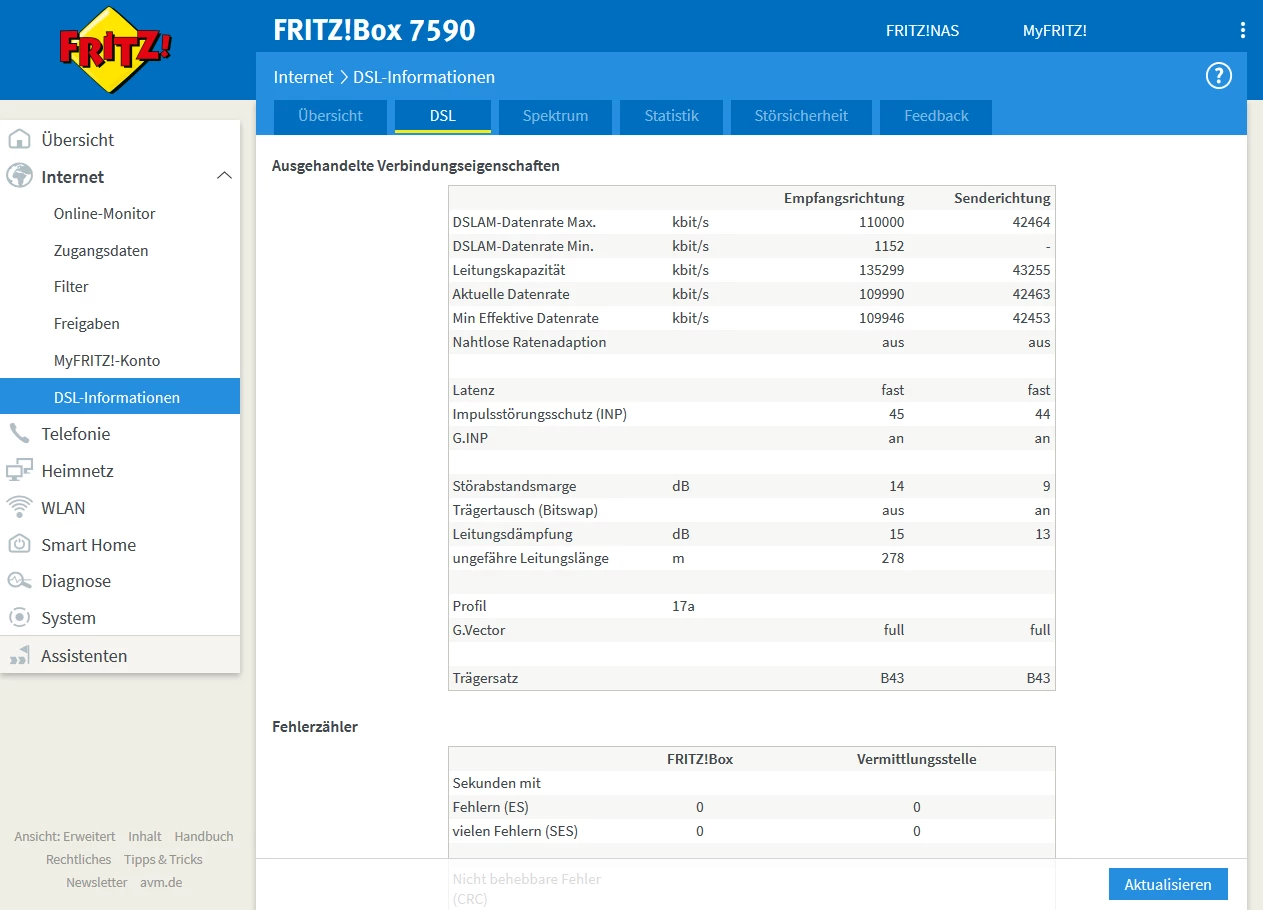
Task: Click the Übersicht home icon in sidebar
Action: pos(19,140)
